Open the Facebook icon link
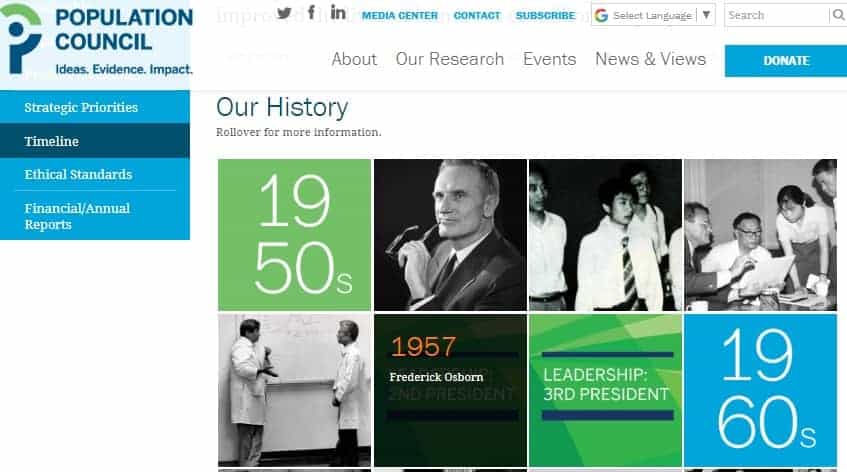847x472 pixels. 312,12
